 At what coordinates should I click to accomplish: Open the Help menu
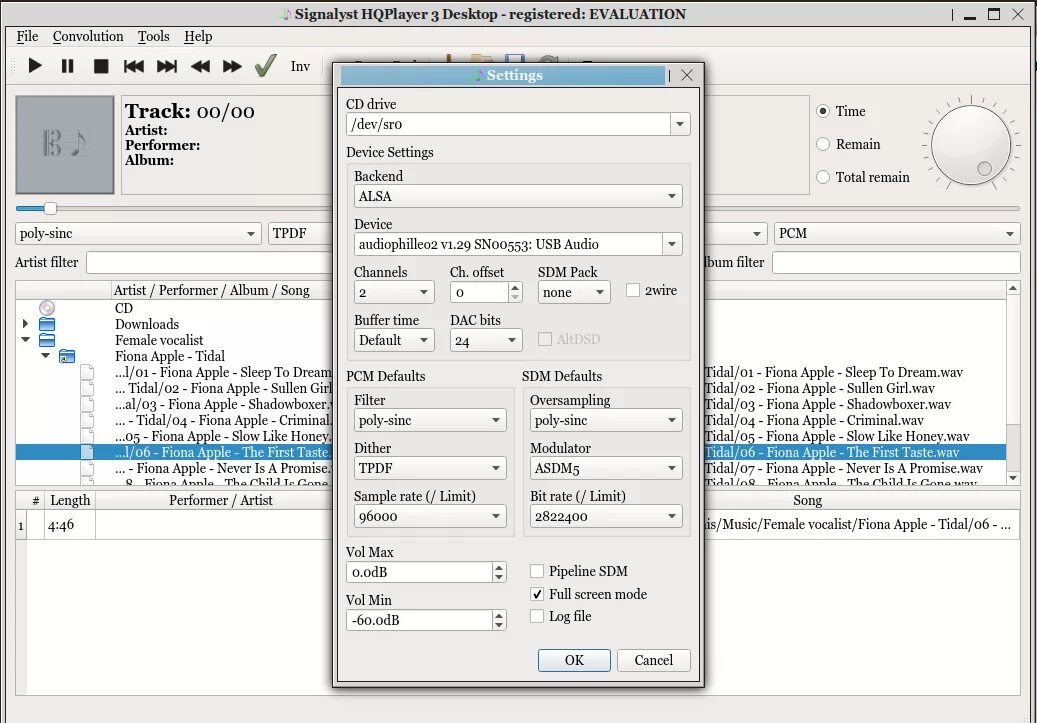(198, 36)
